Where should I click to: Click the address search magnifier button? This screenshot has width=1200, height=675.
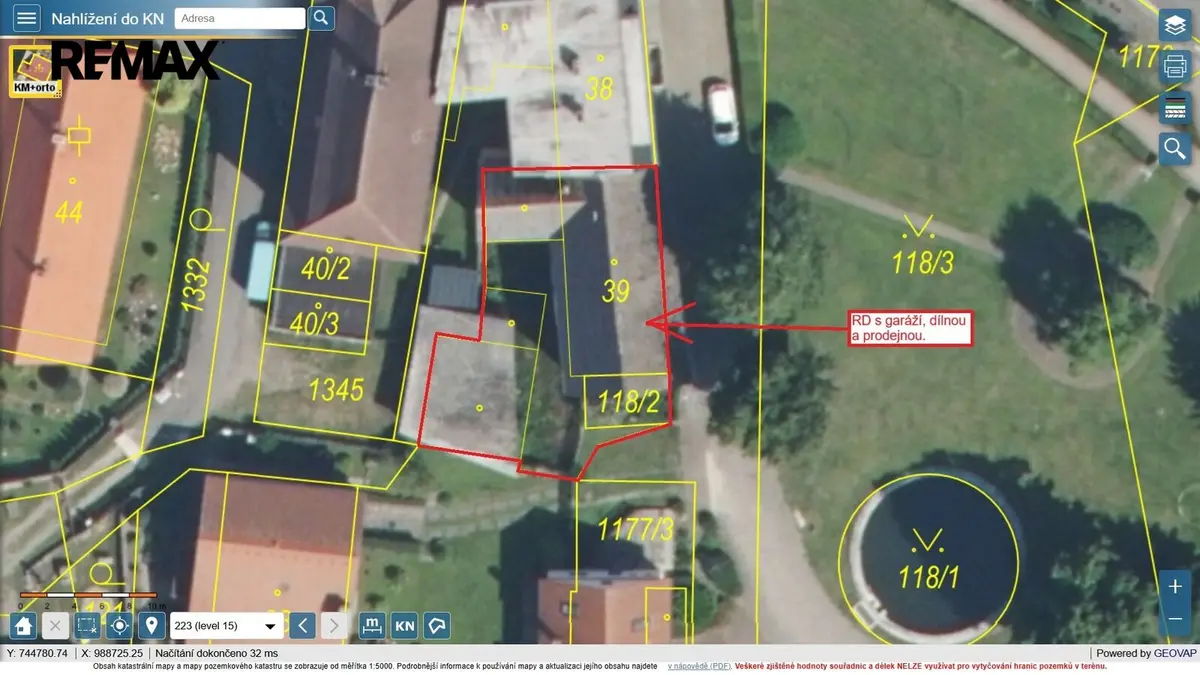click(321, 18)
